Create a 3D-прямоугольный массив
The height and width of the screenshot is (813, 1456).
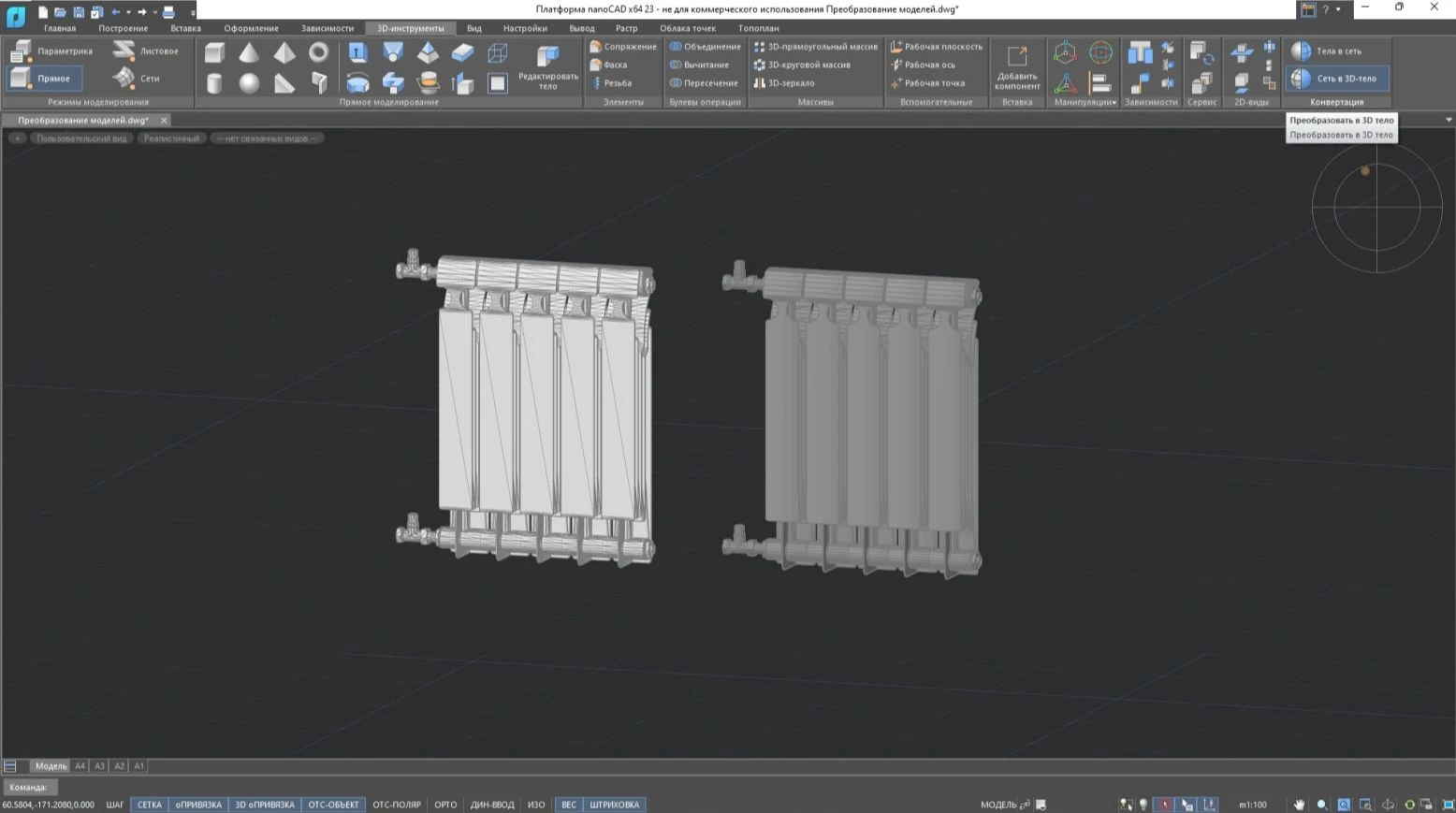[x=816, y=47]
